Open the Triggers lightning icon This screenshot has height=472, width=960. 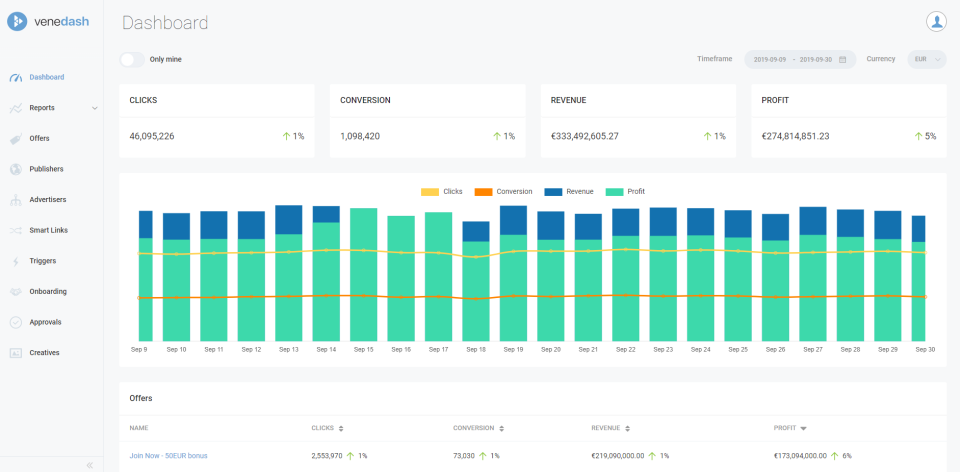pyautogui.click(x=16, y=261)
